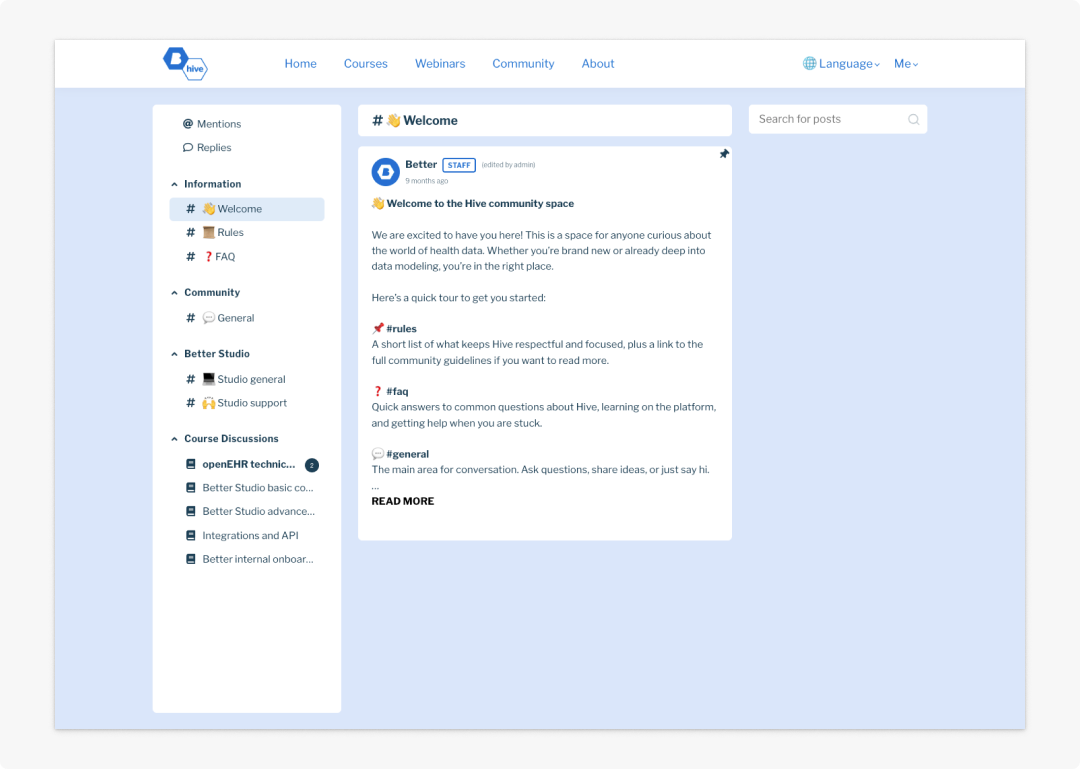The image size is (1080, 769).
Task: Click the search magnifier icon
Action: (913, 119)
